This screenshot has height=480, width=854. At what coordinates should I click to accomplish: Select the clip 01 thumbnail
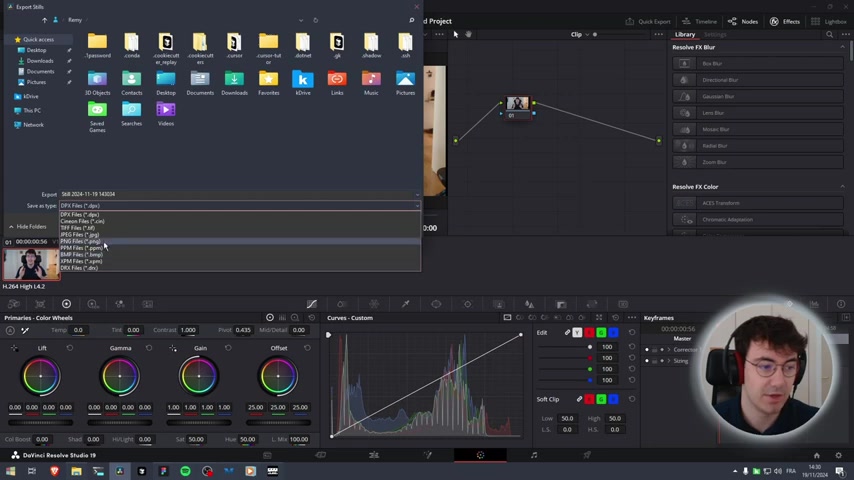tap(31, 263)
